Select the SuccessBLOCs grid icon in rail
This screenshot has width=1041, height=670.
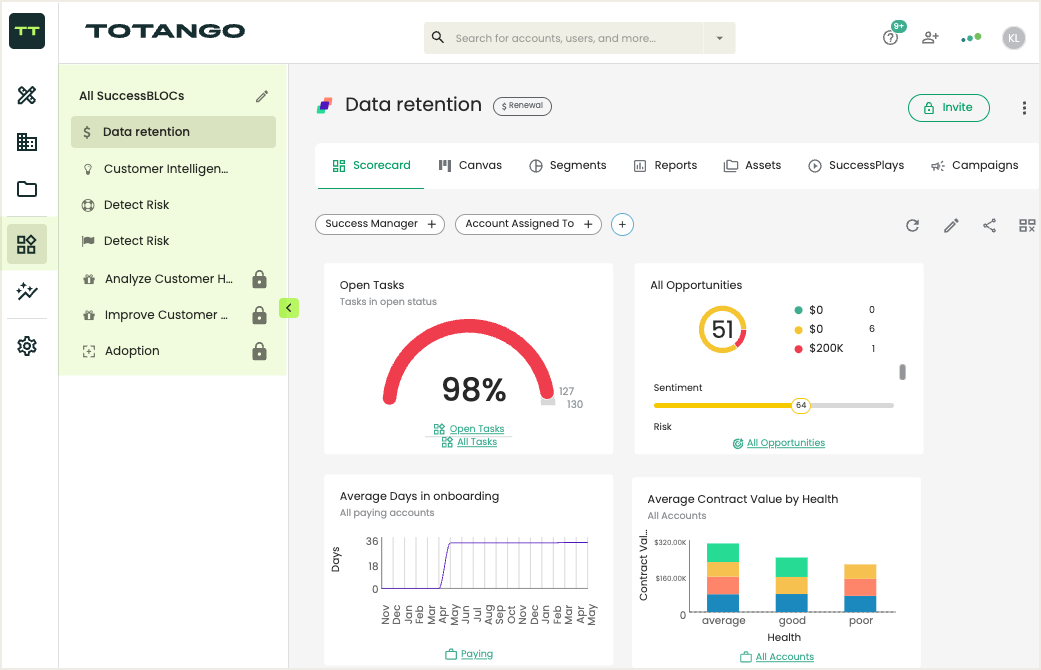pyautogui.click(x=27, y=244)
